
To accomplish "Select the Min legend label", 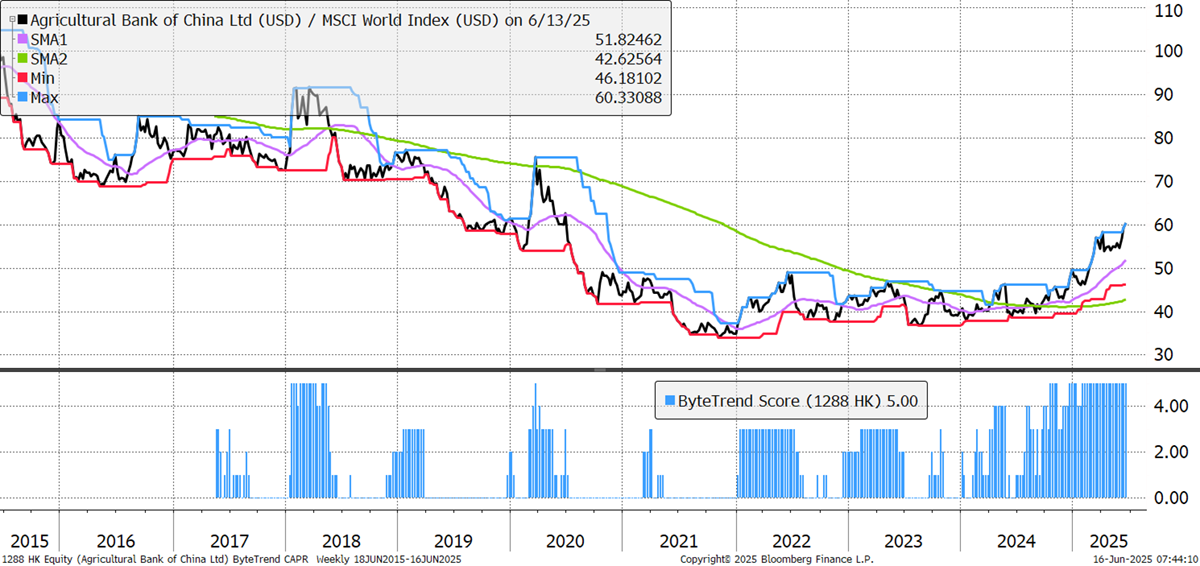I will (x=45, y=78).
